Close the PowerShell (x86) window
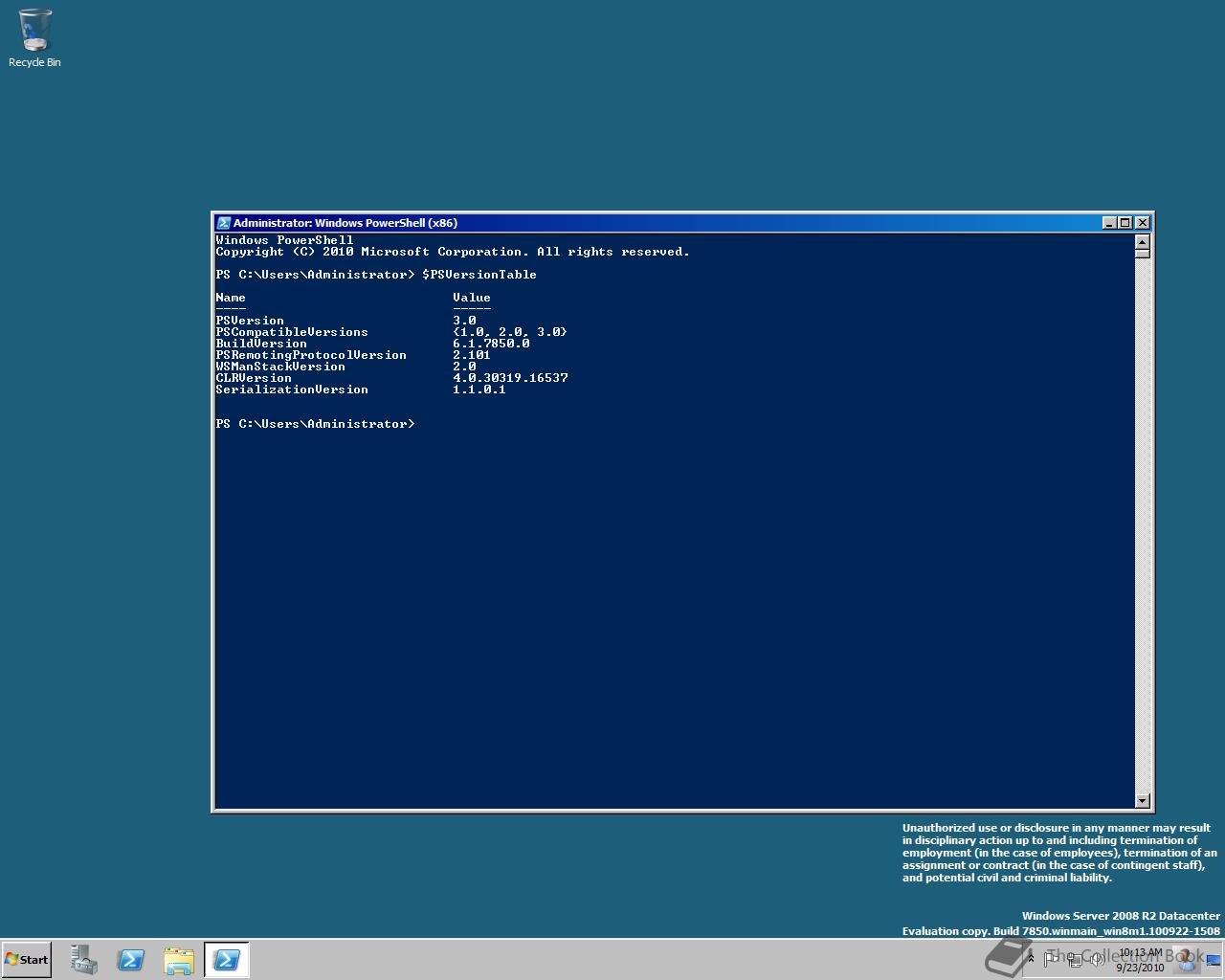1225x980 pixels. point(1142,223)
